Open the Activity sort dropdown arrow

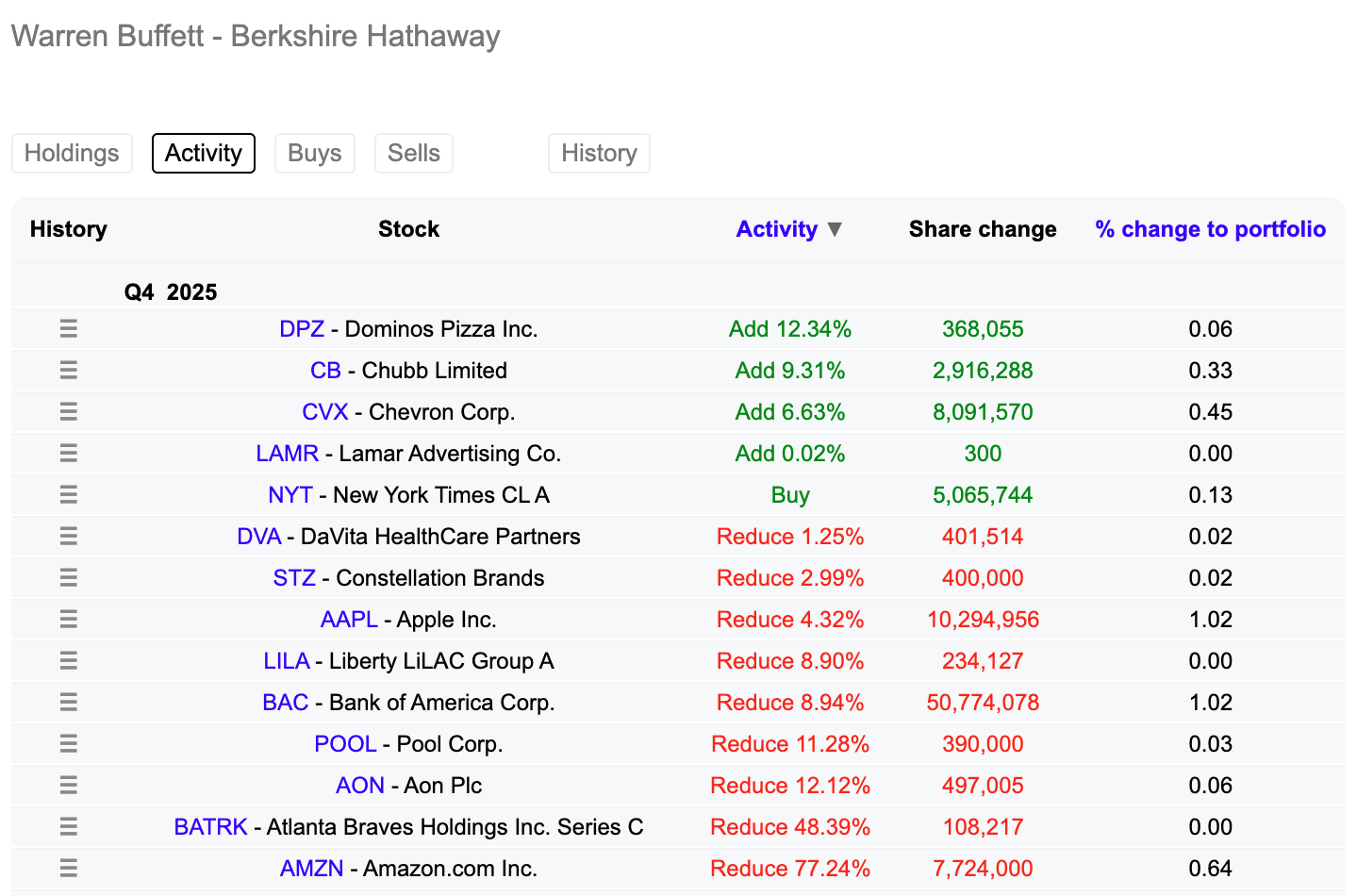(836, 228)
